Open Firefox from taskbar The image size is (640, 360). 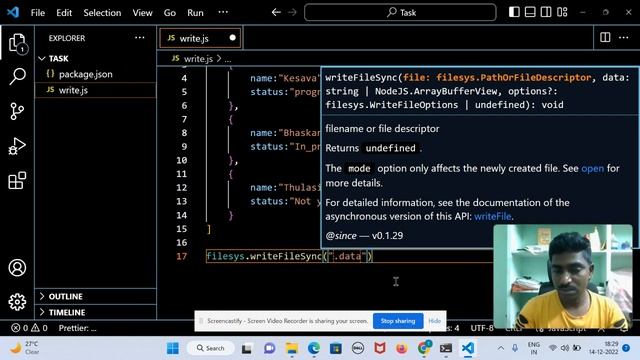[x=402, y=349]
